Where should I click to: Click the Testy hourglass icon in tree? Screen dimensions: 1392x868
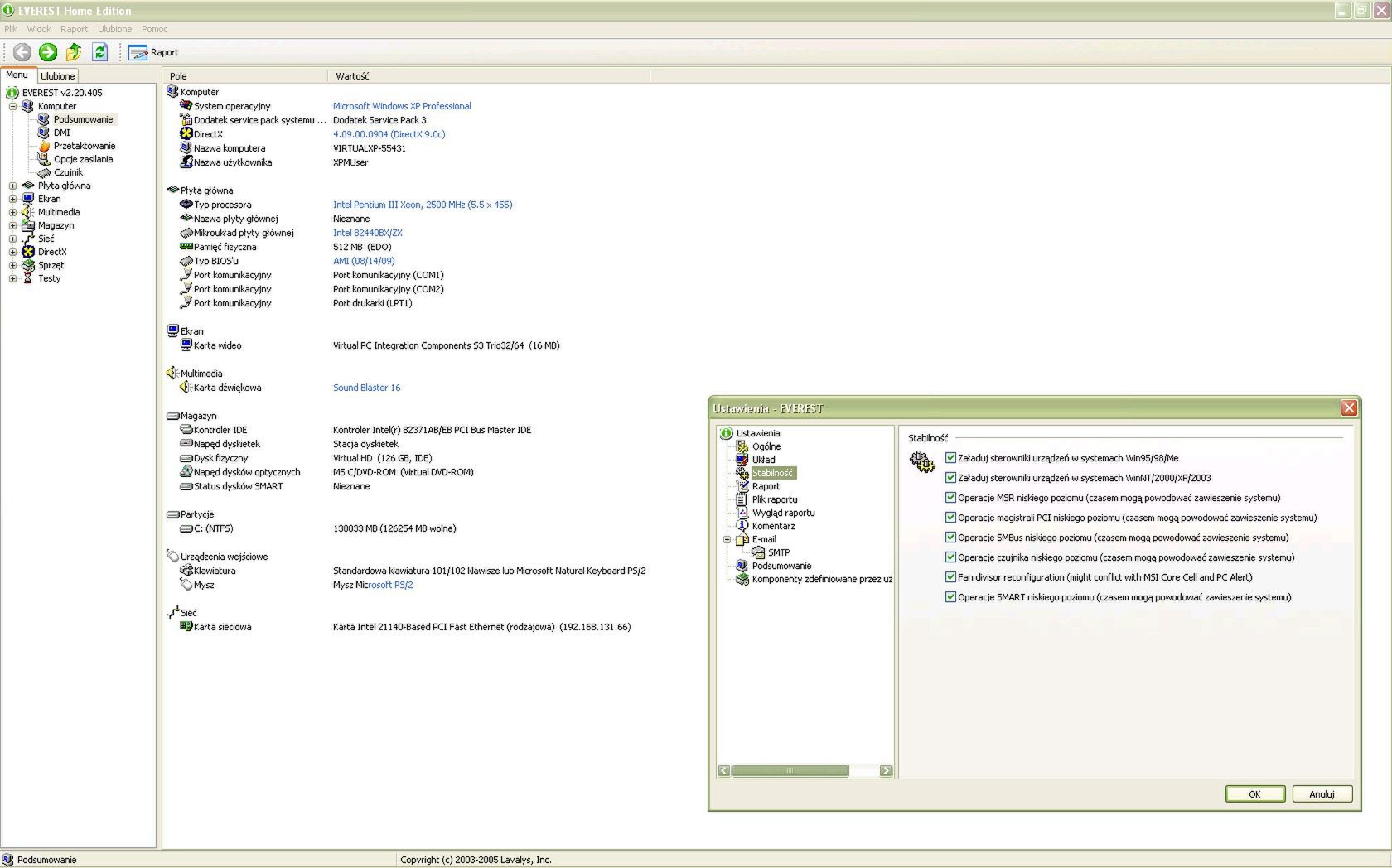(28, 278)
